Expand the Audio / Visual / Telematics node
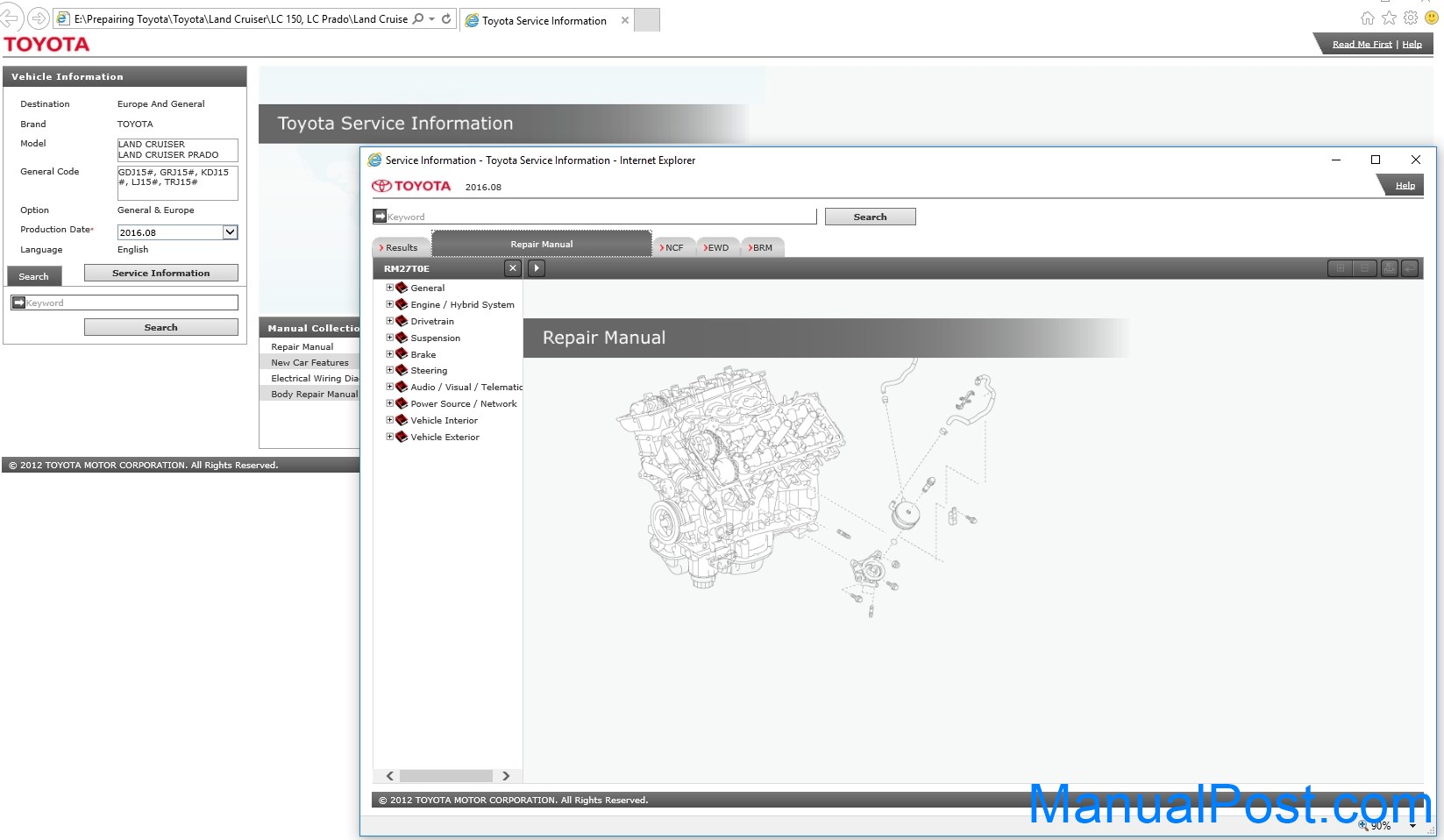The width and height of the screenshot is (1444, 840). click(389, 387)
